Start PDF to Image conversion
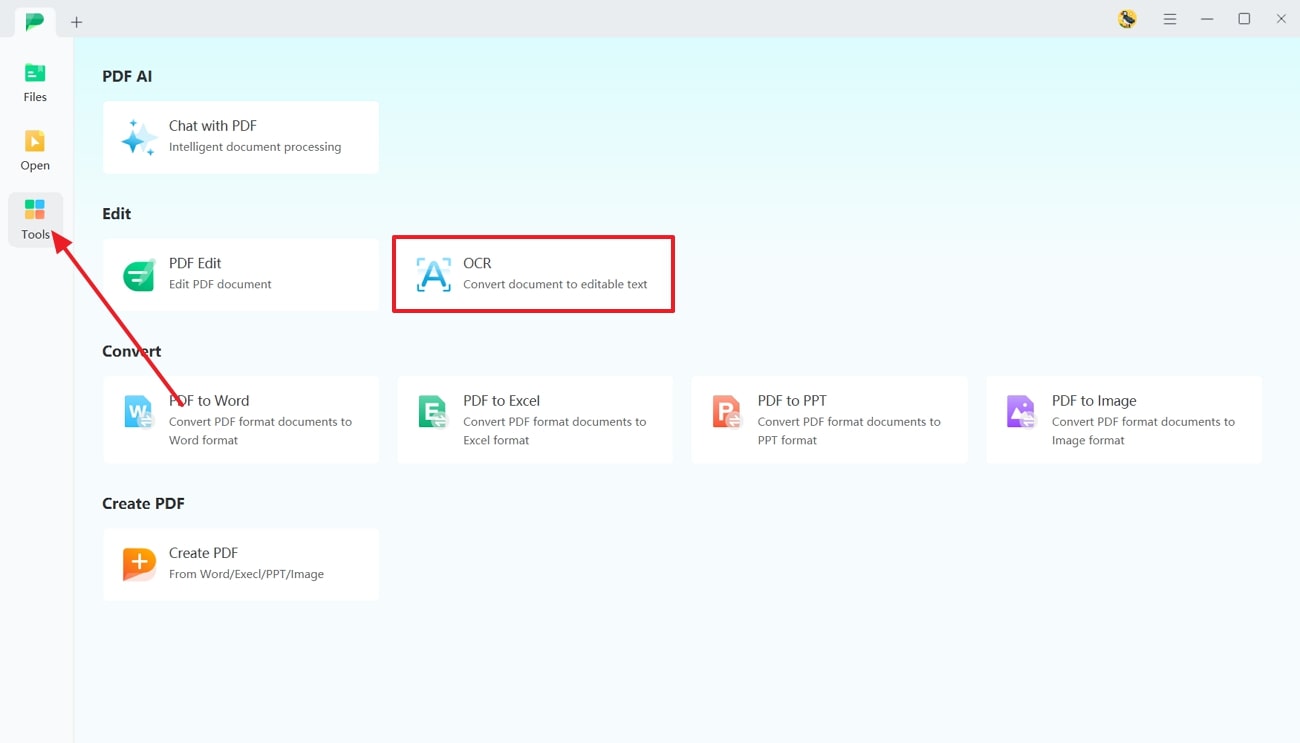The width and height of the screenshot is (1300, 743). coord(1124,420)
